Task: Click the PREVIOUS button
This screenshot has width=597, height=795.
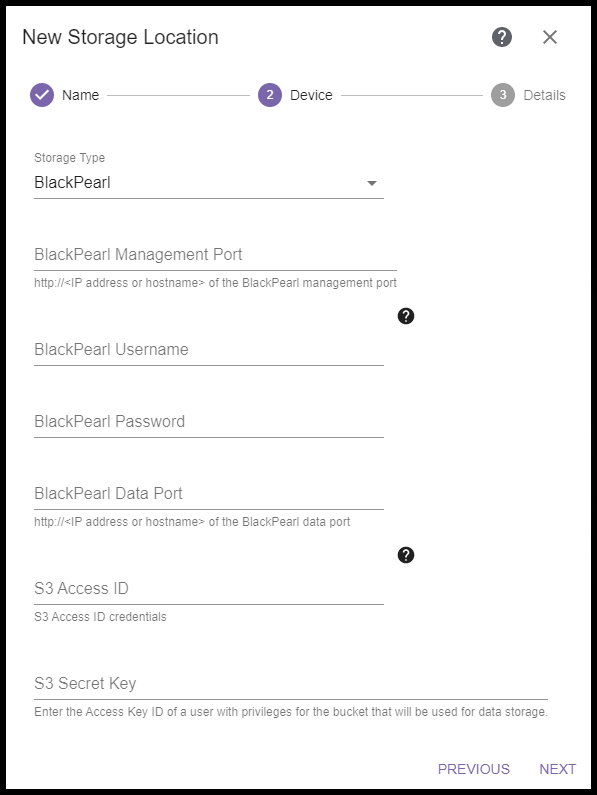Action: 474,769
